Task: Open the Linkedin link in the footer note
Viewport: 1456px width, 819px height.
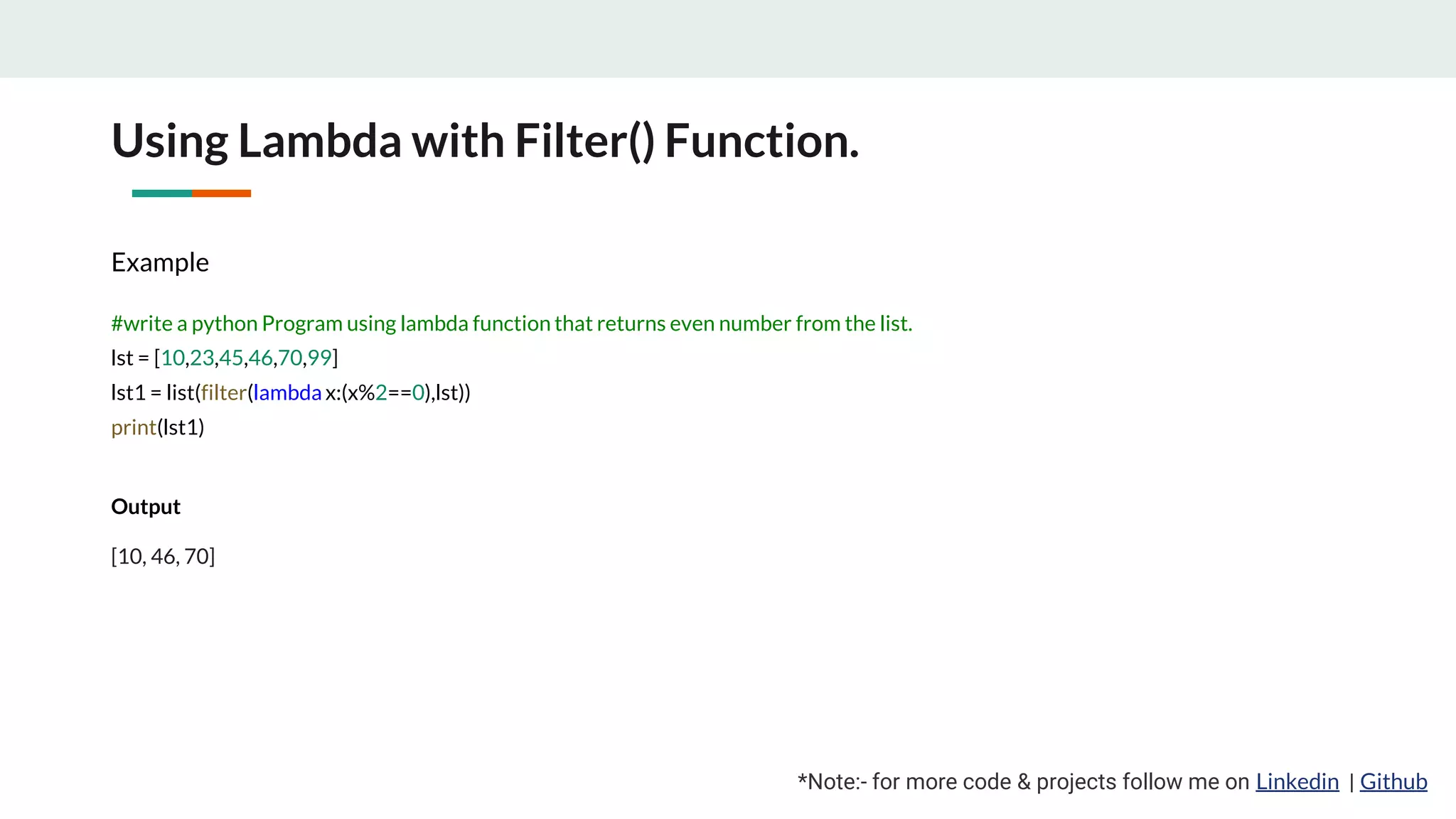Action: pyautogui.click(x=1297, y=781)
